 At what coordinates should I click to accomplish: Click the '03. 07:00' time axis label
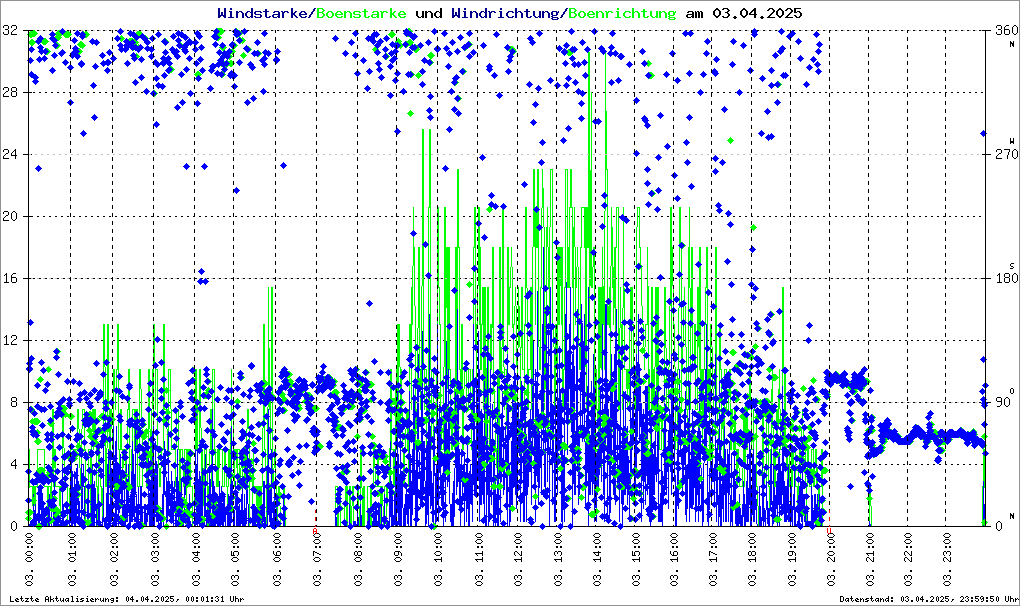coord(317,559)
